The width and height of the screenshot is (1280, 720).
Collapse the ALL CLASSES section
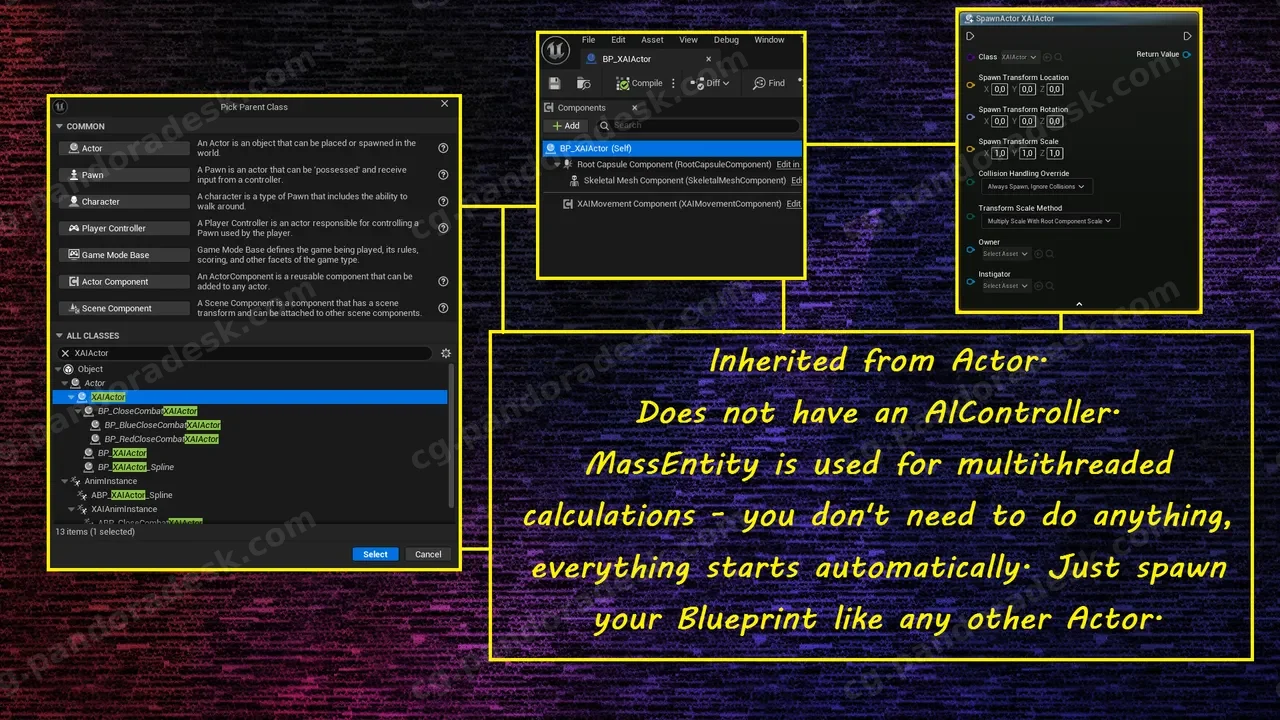point(59,335)
